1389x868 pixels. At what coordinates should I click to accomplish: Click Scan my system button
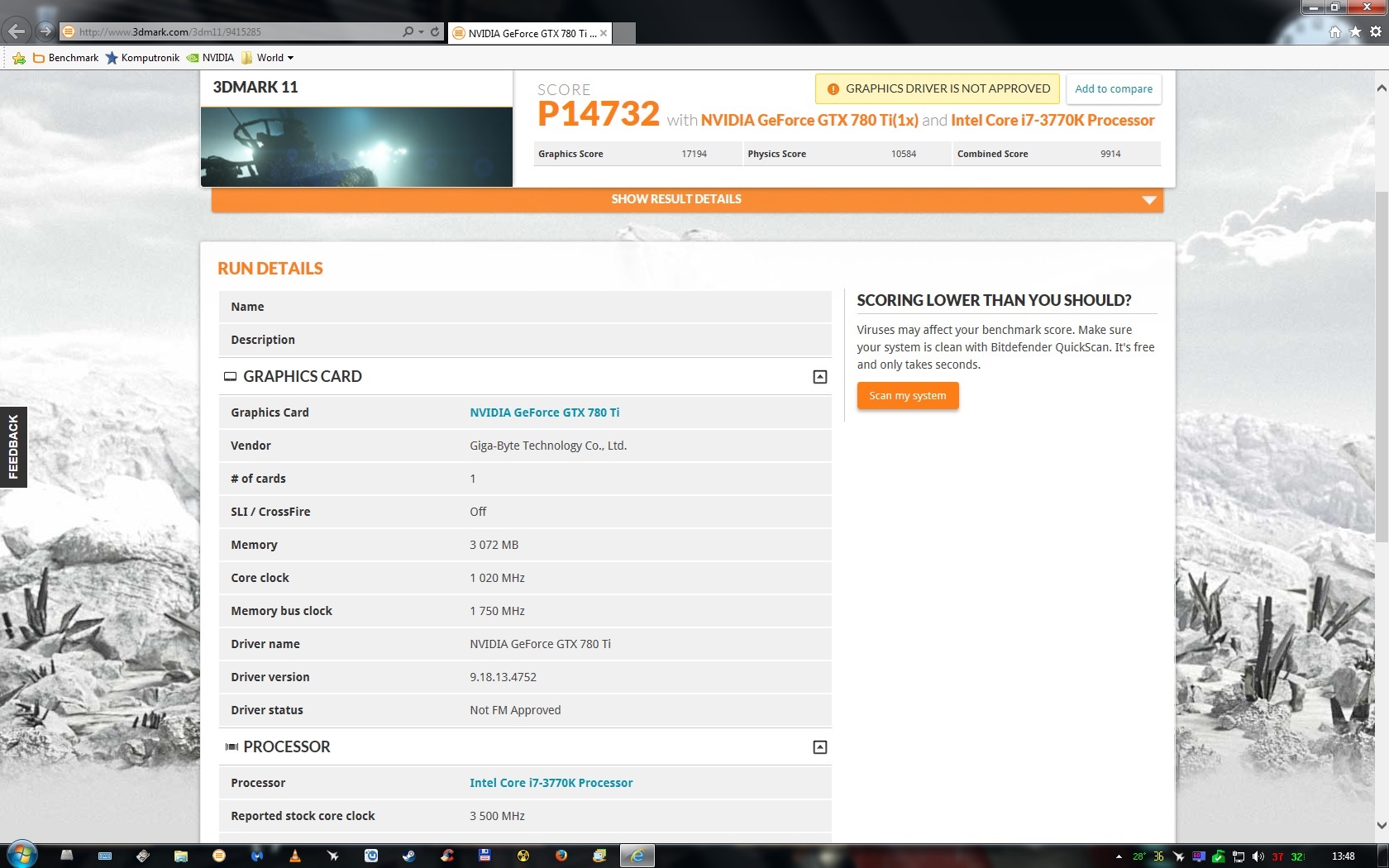[908, 396]
